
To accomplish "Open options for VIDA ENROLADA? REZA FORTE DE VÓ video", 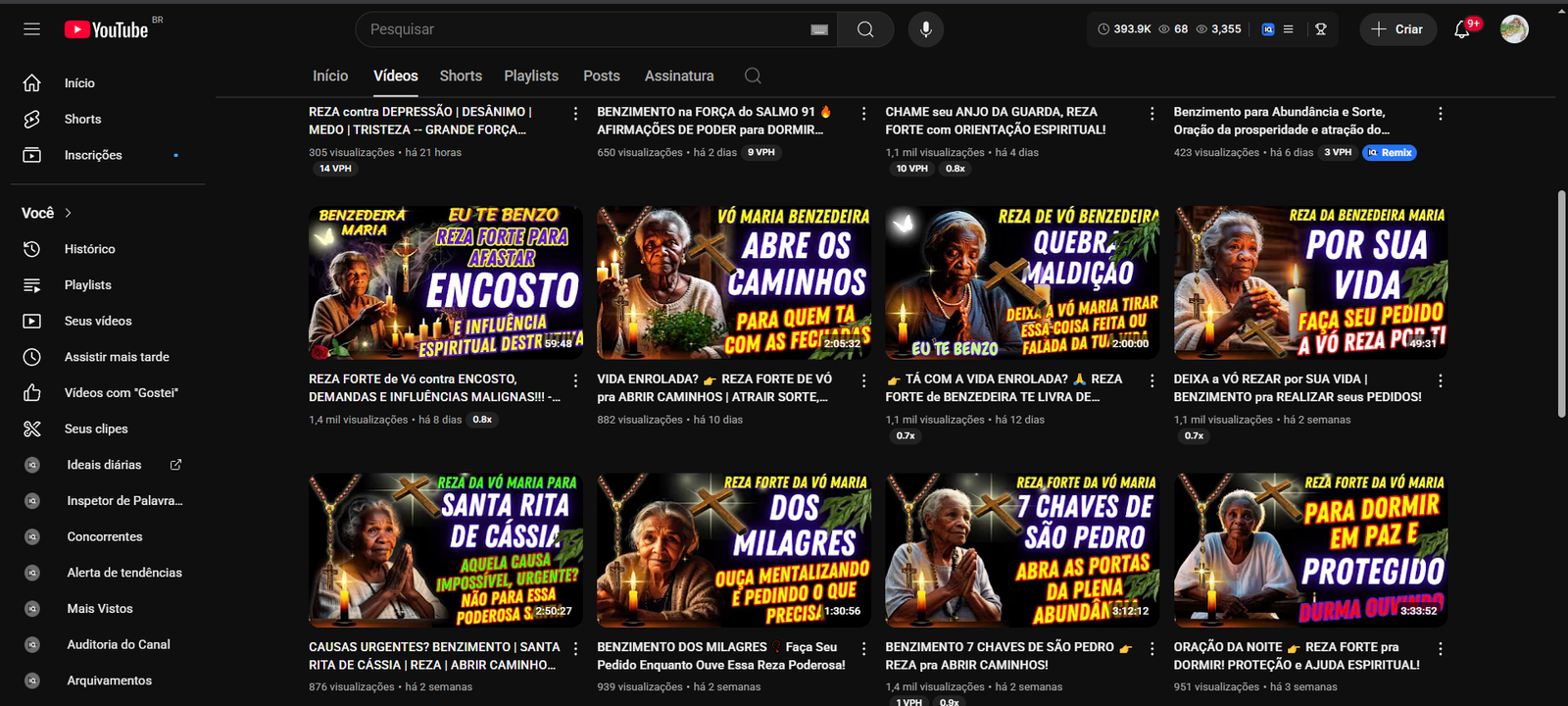I will [863, 380].
